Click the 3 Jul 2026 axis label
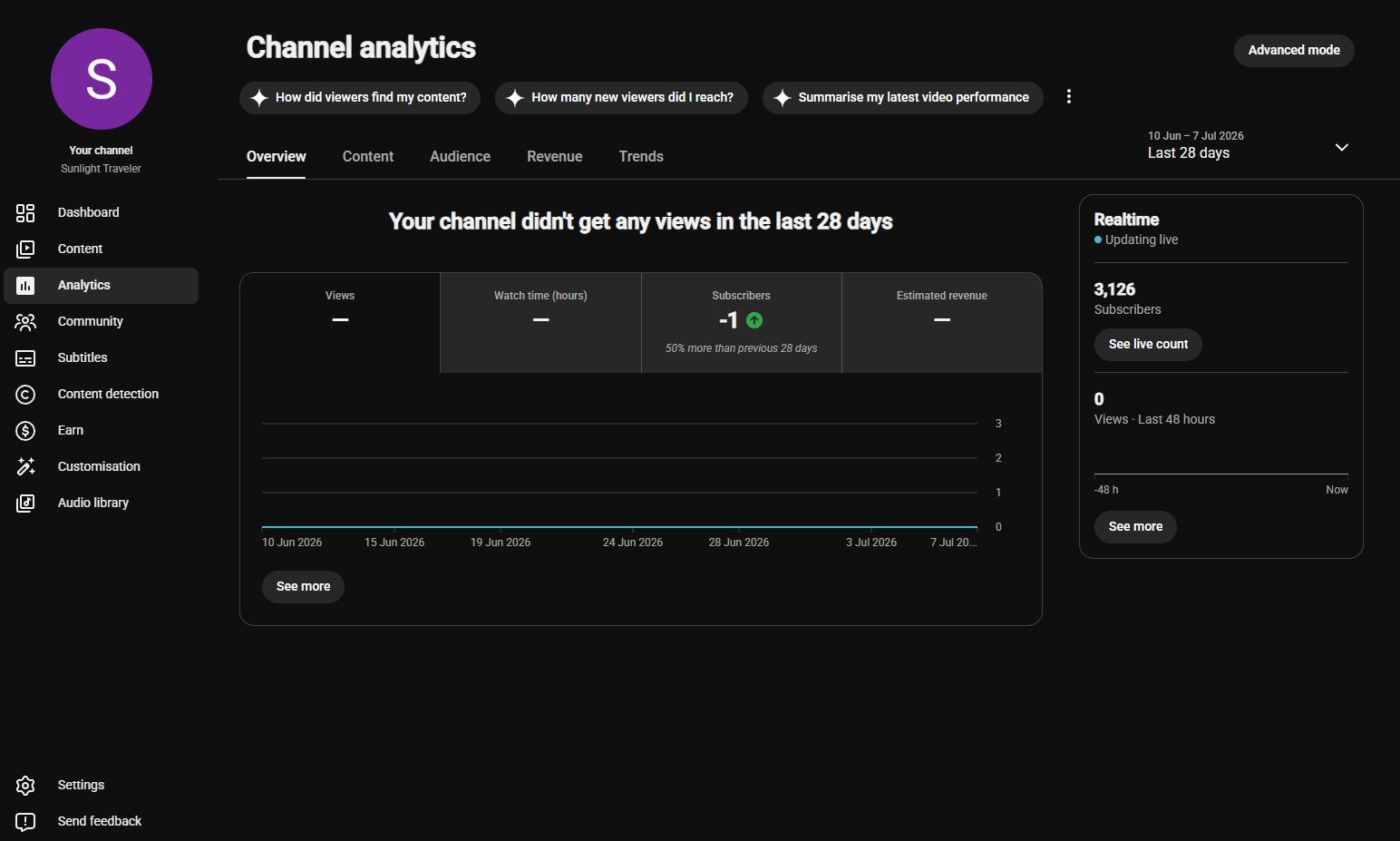The width and height of the screenshot is (1400, 841). [871, 543]
